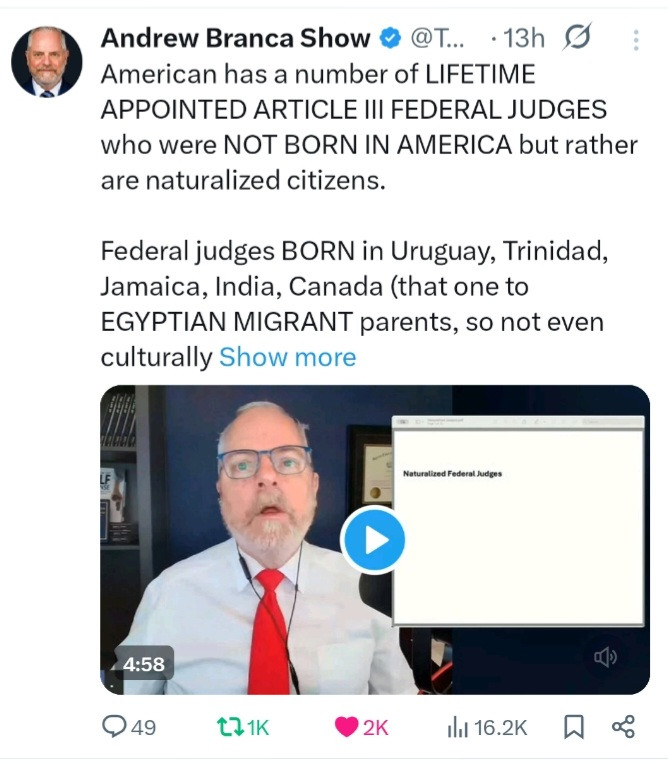Click the 4:58 video duration badge

pyautogui.click(x=143, y=664)
